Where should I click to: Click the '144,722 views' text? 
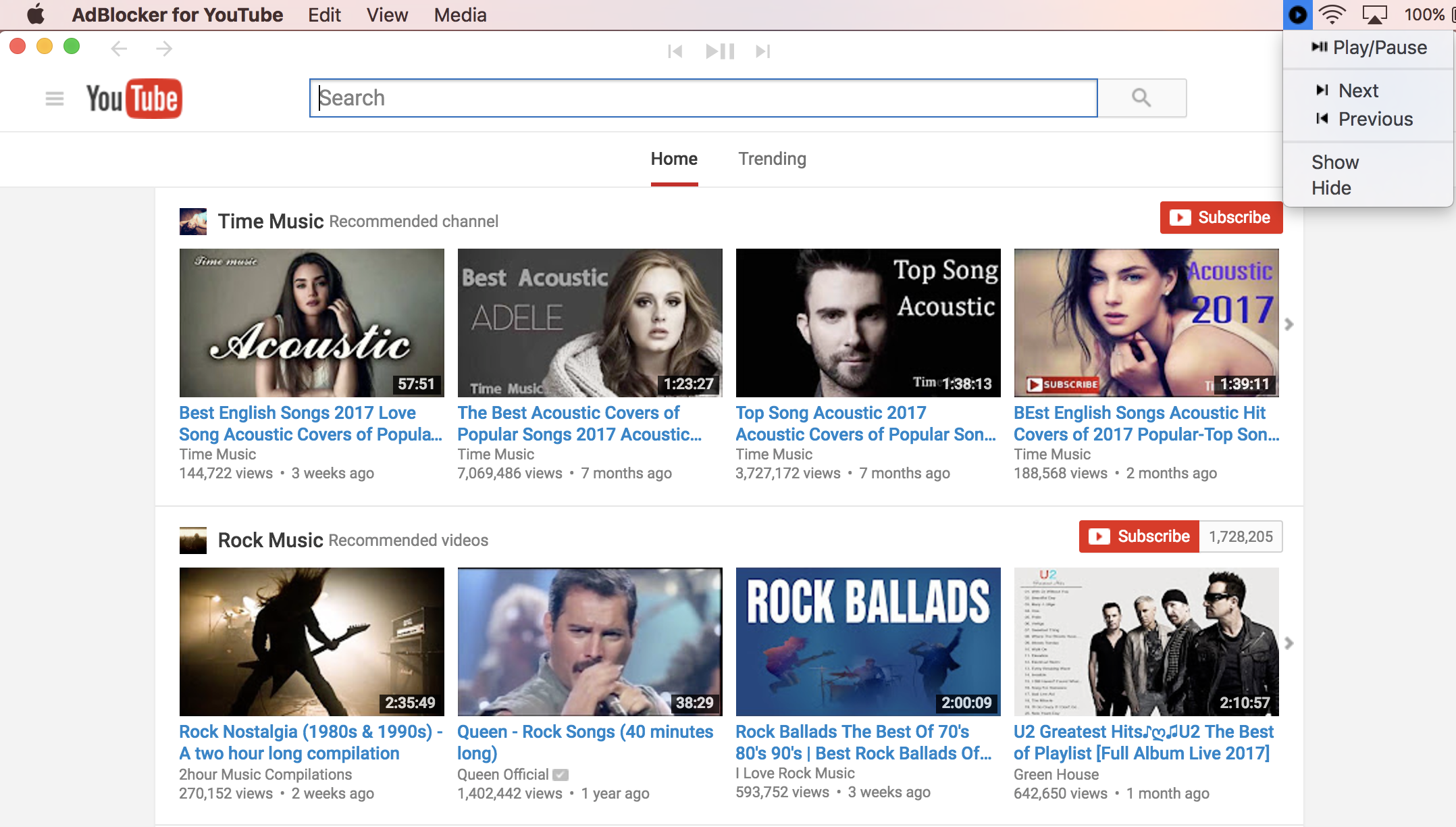click(x=226, y=473)
